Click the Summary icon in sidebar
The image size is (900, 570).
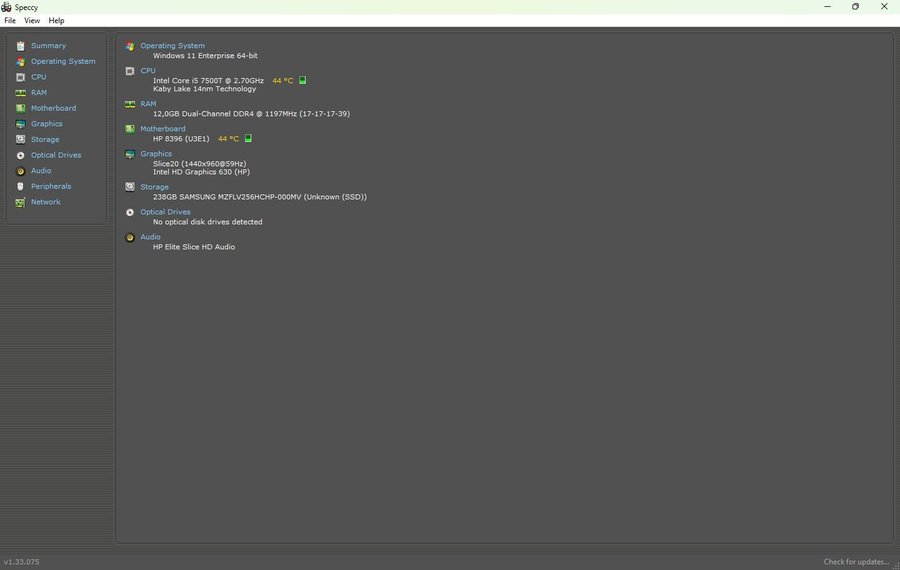point(21,46)
